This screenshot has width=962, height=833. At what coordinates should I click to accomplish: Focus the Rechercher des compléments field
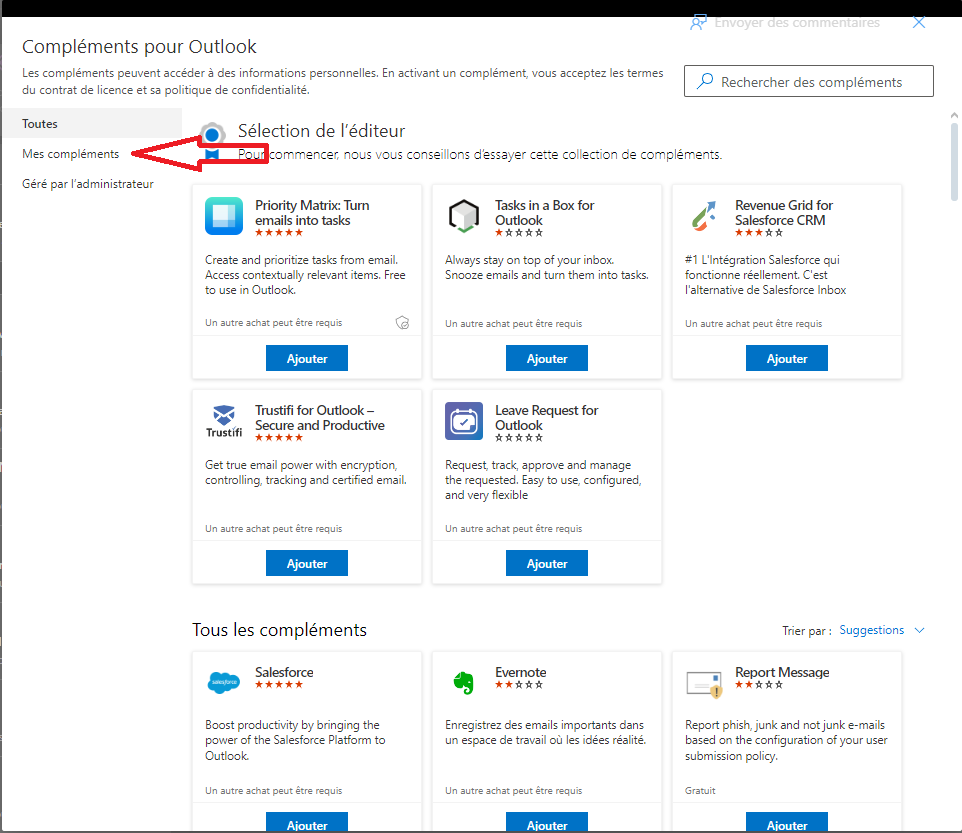coord(809,81)
